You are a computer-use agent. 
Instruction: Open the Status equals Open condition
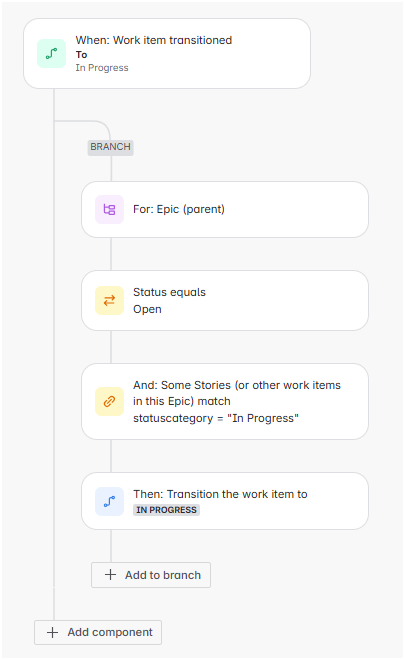pos(225,301)
